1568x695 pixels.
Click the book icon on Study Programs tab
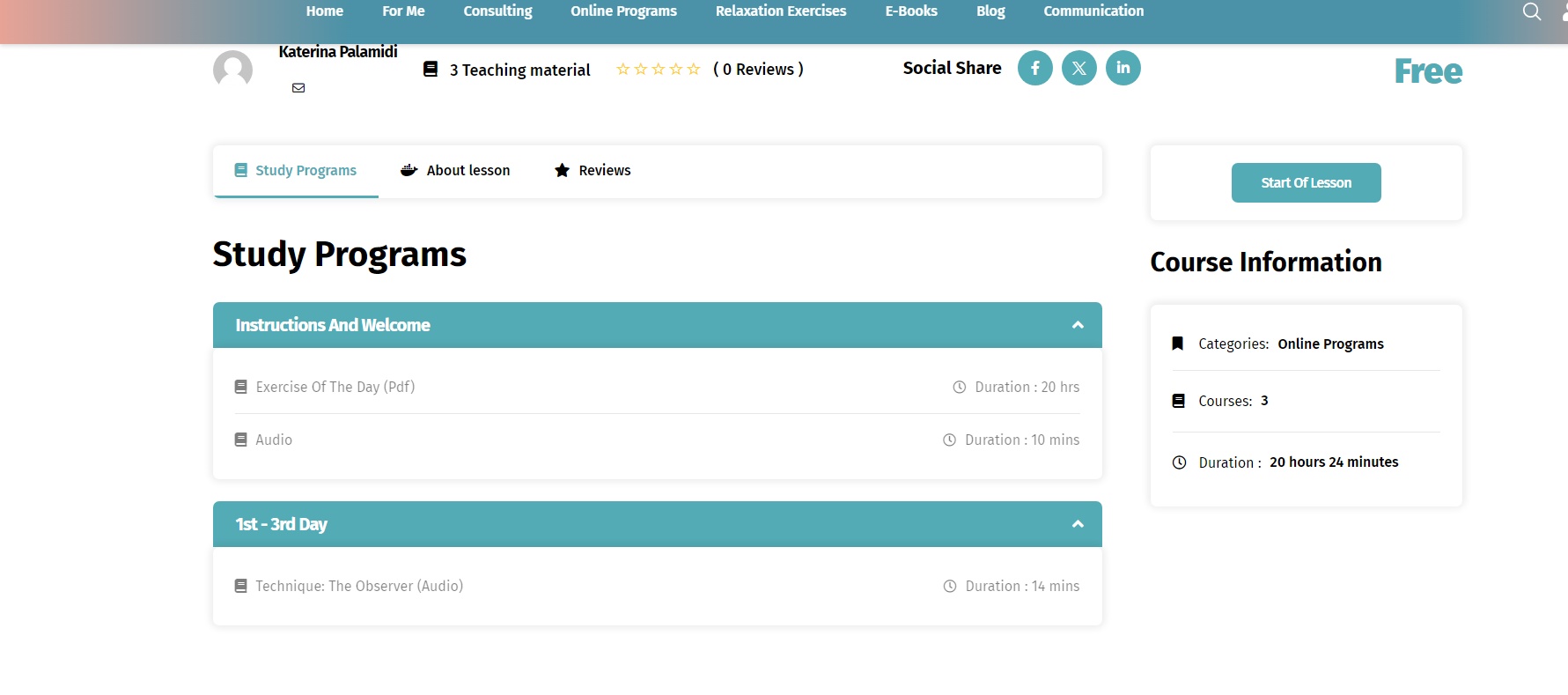pyautogui.click(x=240, y=170)
